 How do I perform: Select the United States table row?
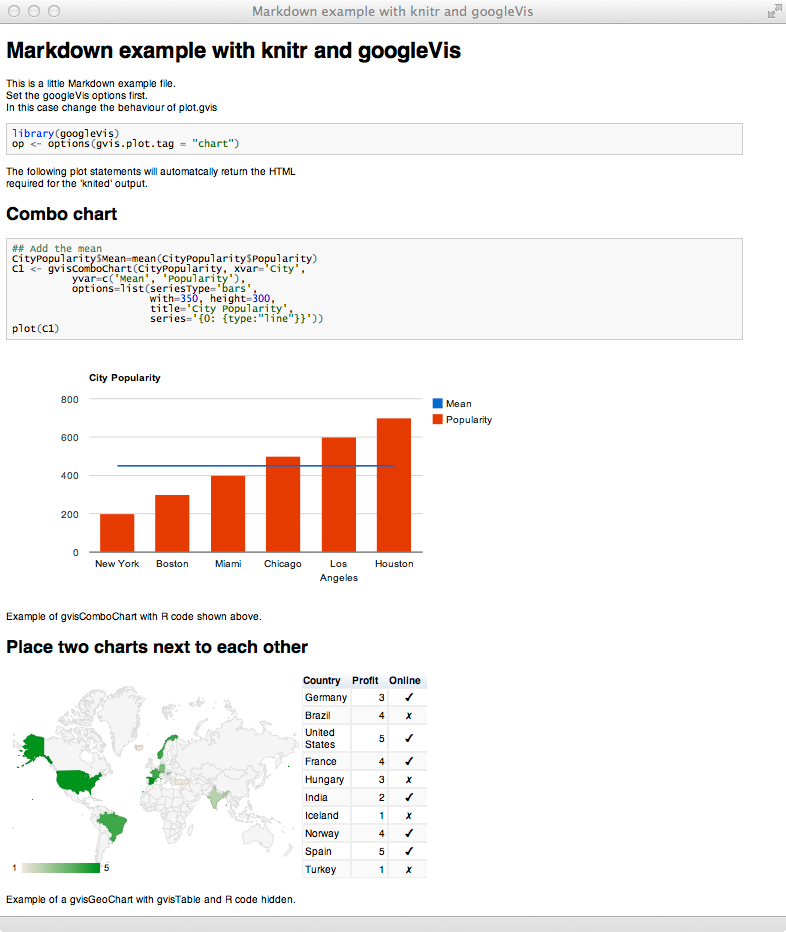364,738
